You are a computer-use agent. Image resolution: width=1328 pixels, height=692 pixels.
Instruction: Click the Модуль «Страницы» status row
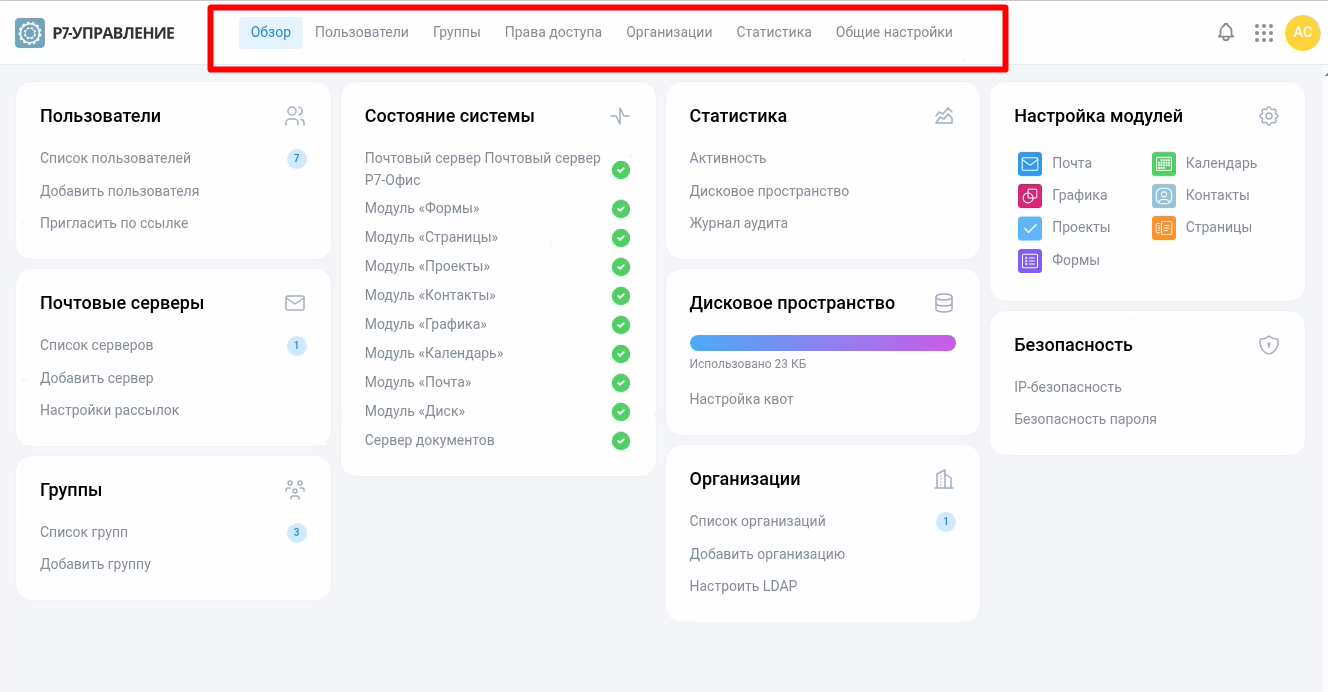point(497,238)
